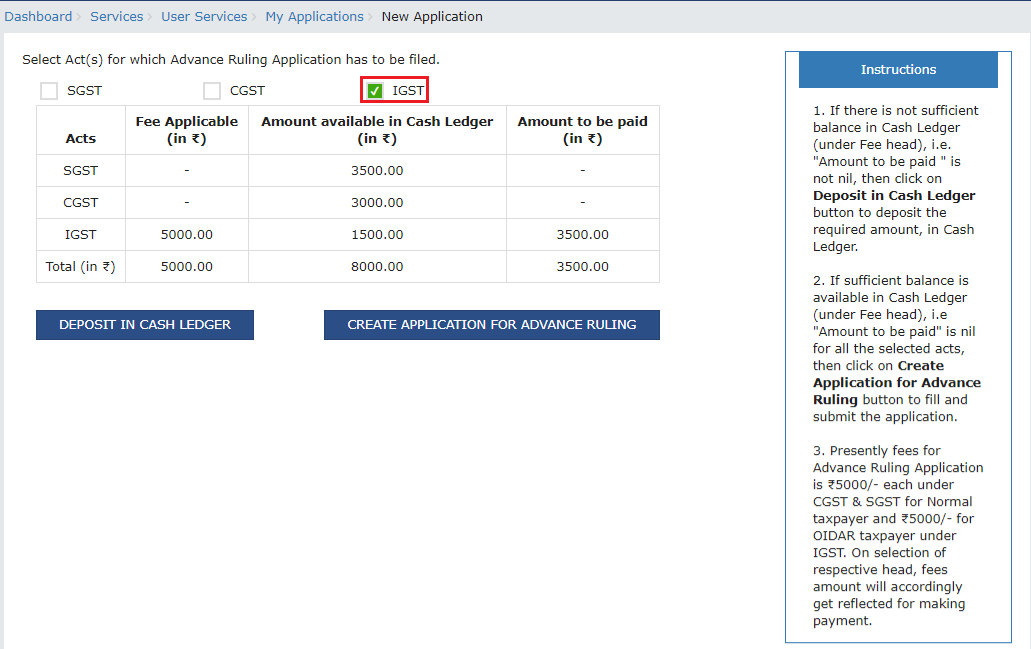Return to My Applications list

click(314, 16)
